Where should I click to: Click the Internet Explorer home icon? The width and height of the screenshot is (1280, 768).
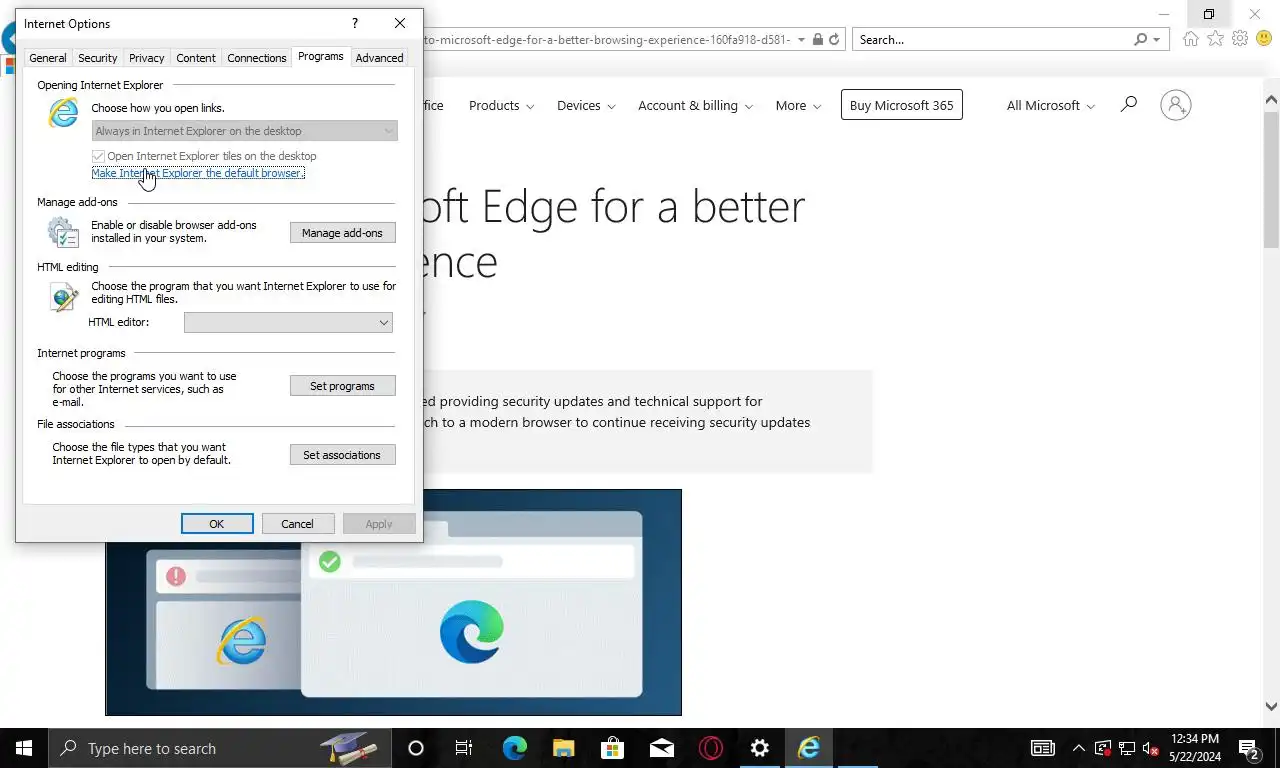pyautogui.click(x=1190, y=39)
